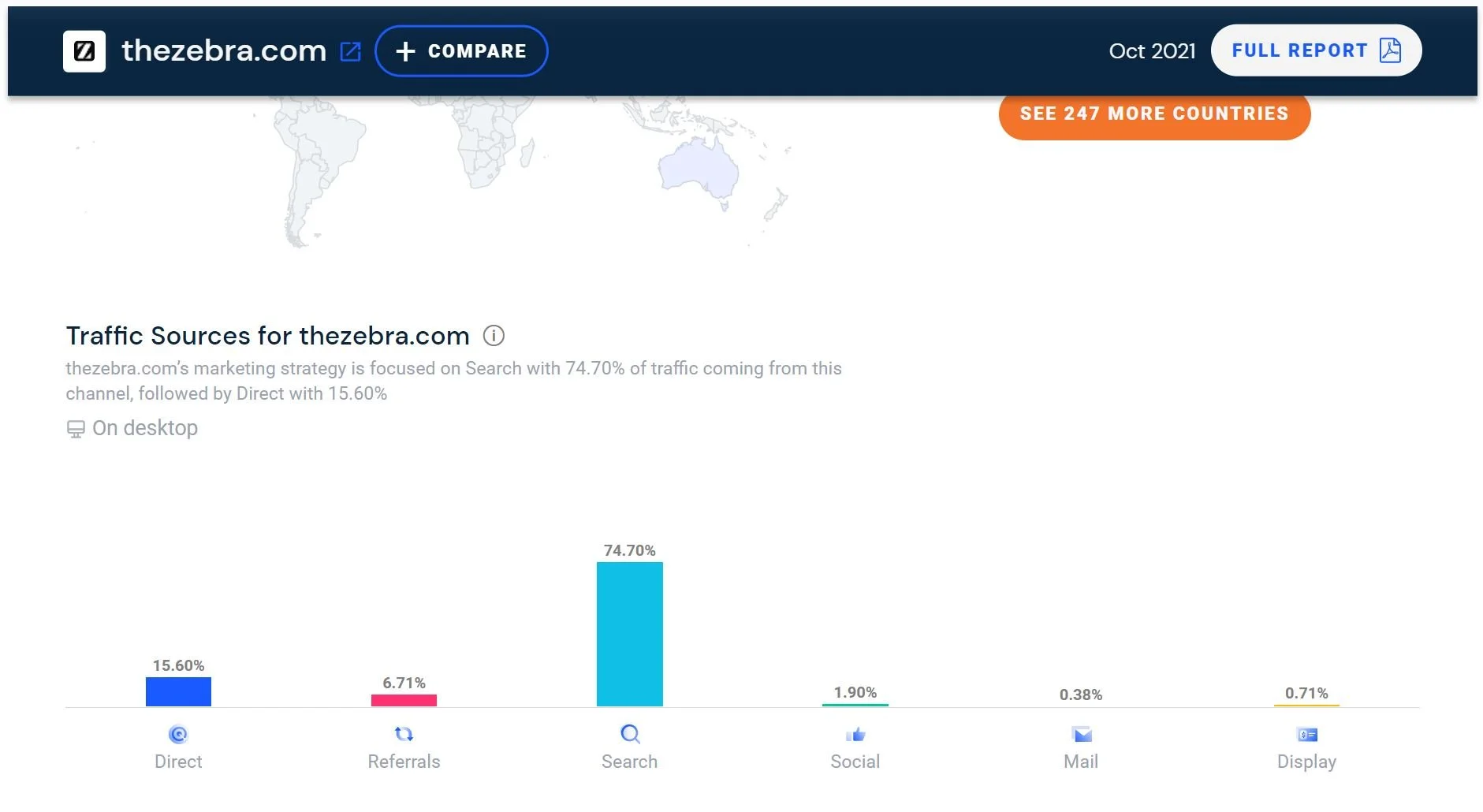Click the 15.60% value label

coord(178,665)
